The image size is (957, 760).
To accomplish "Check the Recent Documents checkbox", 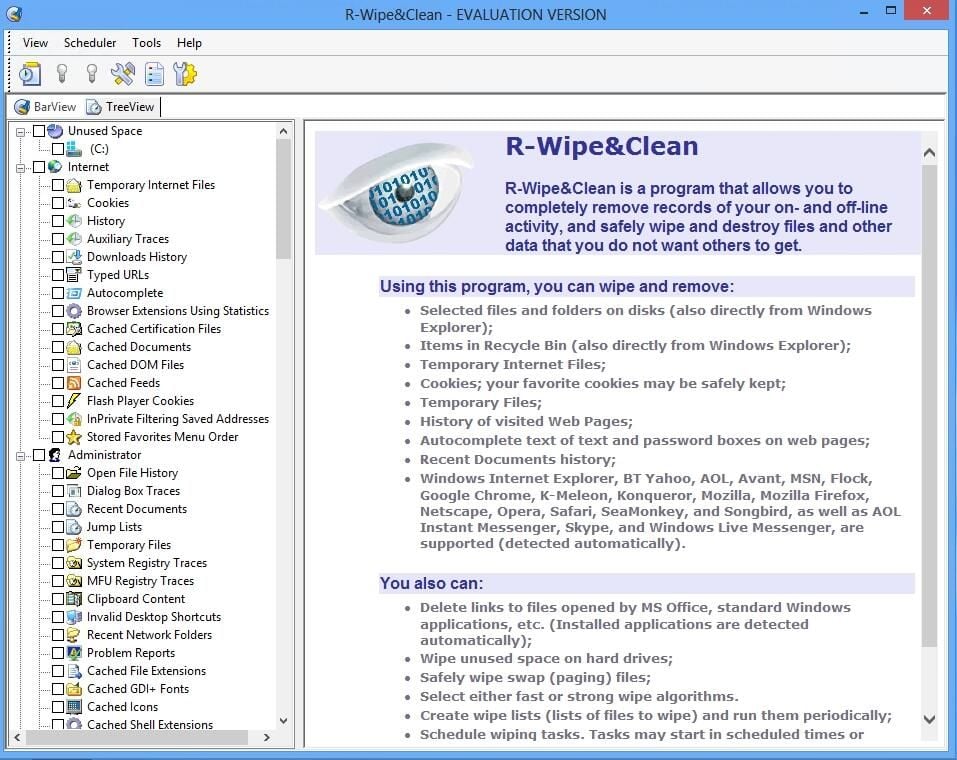I will click(x=58, y=508).
